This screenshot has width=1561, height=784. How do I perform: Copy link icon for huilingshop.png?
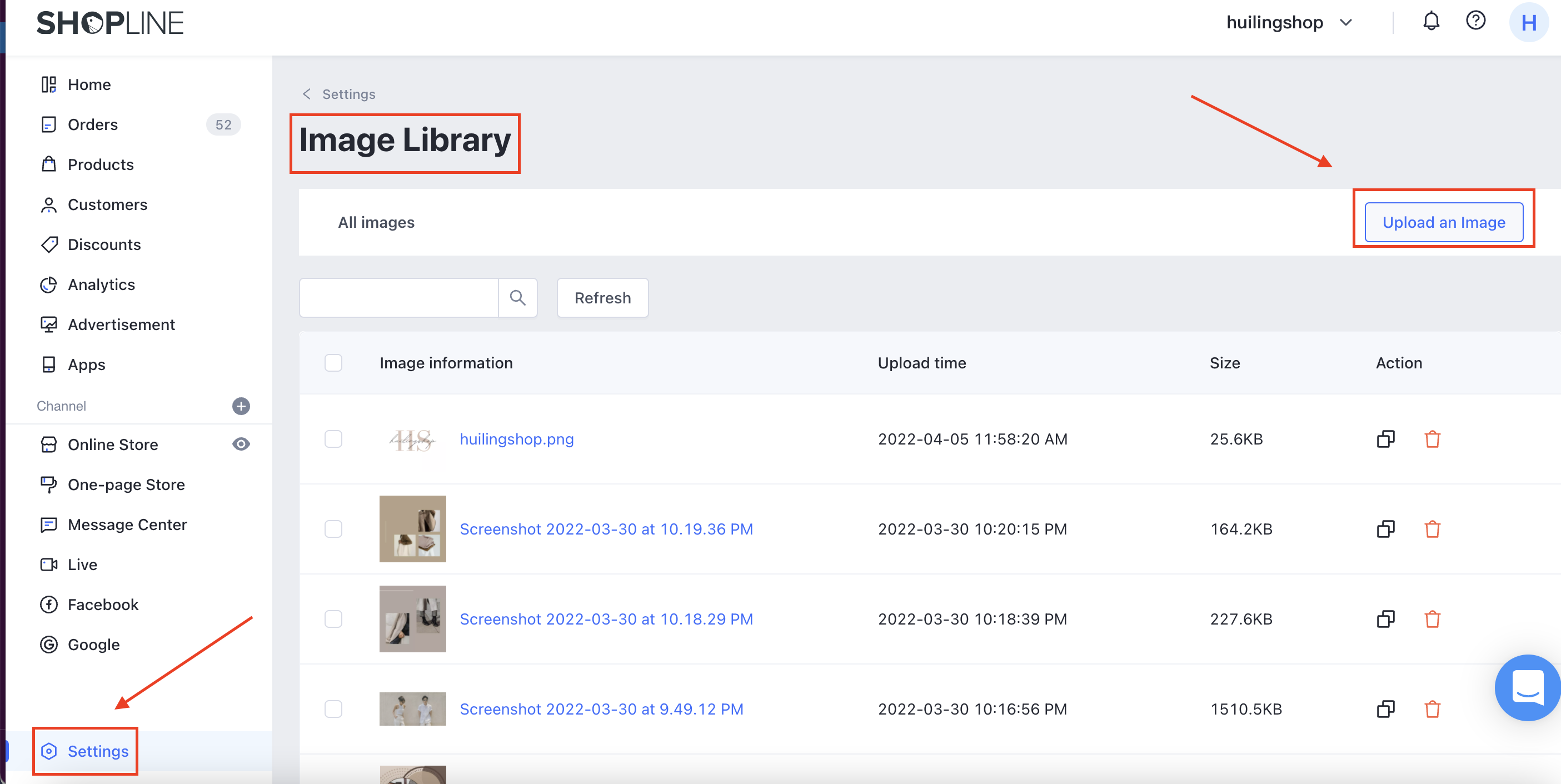[x=1385, y=438]
